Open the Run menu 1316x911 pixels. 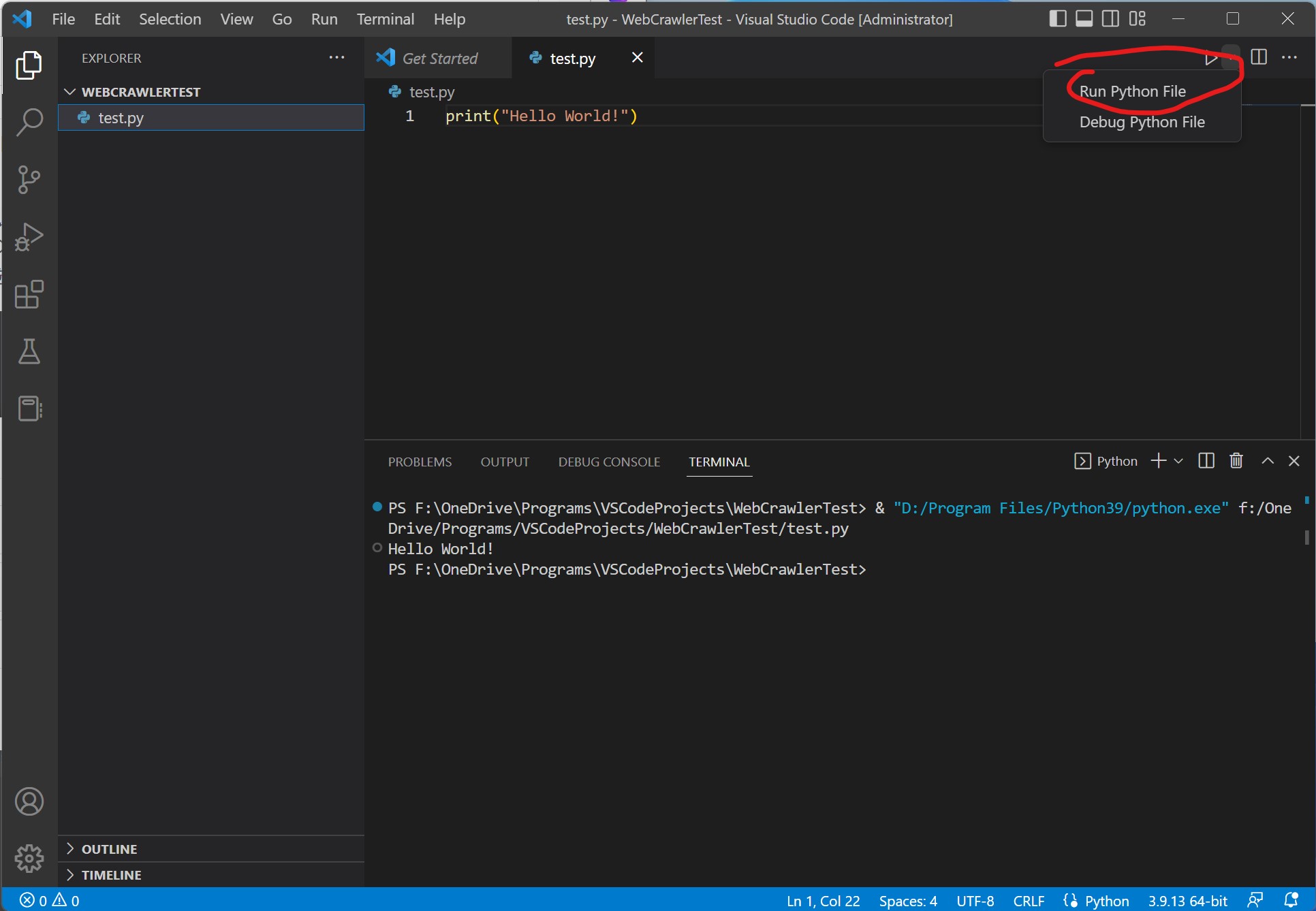[x=324, y=19]
